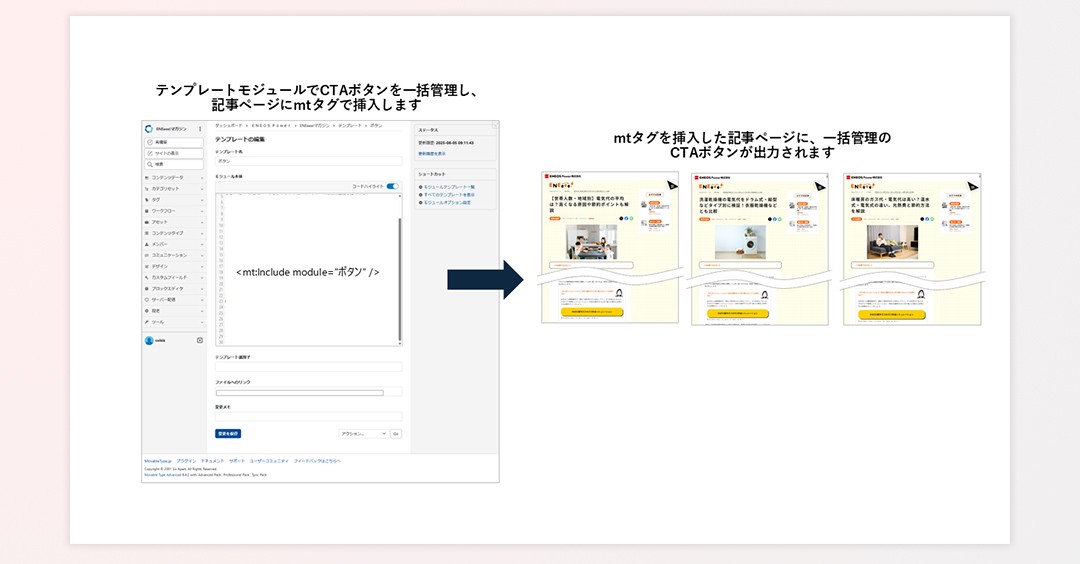
Task: Click the メンバー member icon in sidebar
Action: tap(147, 244)
